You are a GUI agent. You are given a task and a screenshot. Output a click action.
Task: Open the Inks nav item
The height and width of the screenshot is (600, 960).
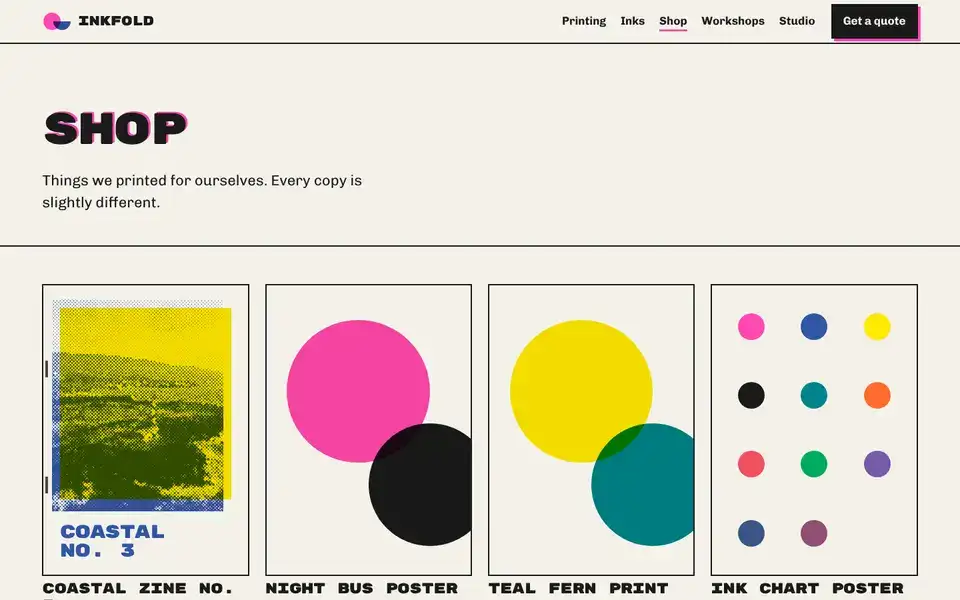tap(632, 21)
